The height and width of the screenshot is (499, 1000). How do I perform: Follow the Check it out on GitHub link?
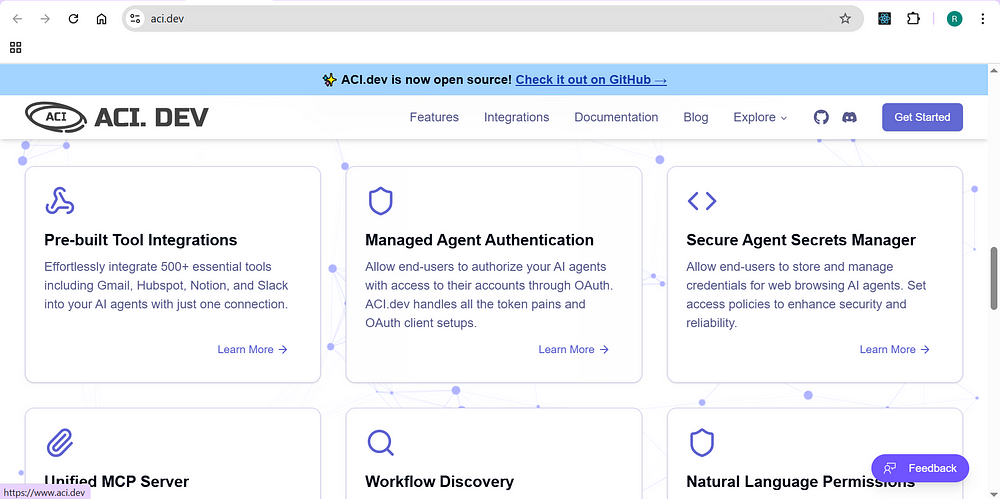tap(591, 80)
